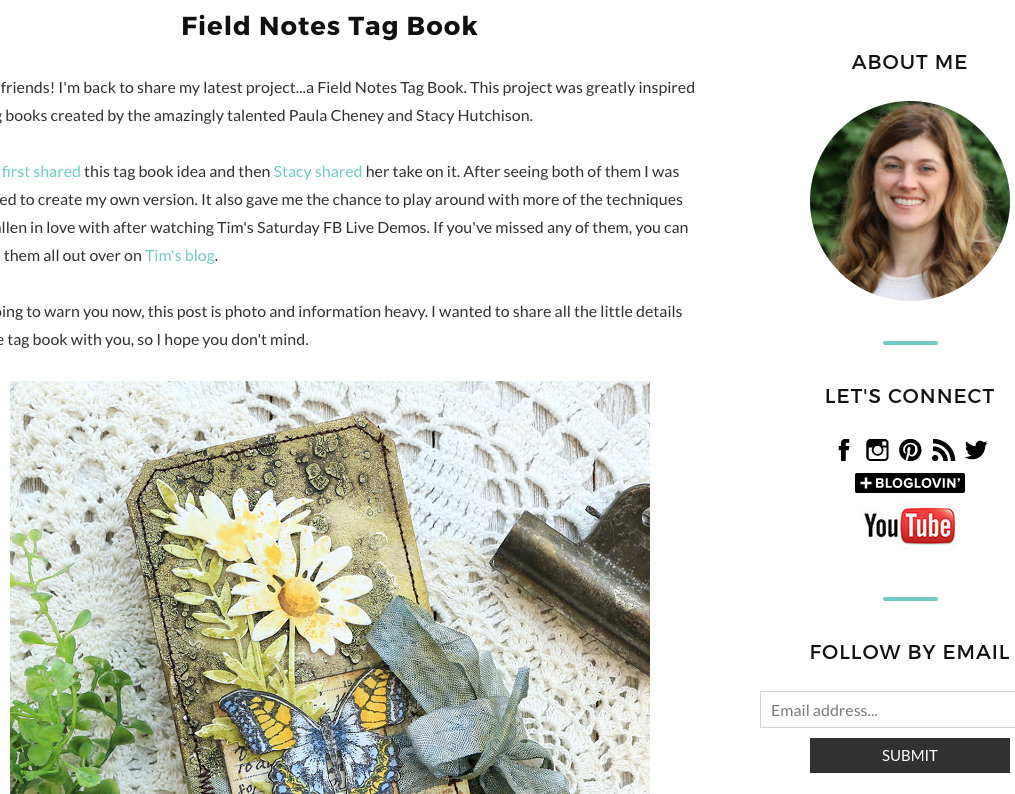Click the FOLLOW BY EMAIL heading
1015x794 pixels.
point(909,652)
